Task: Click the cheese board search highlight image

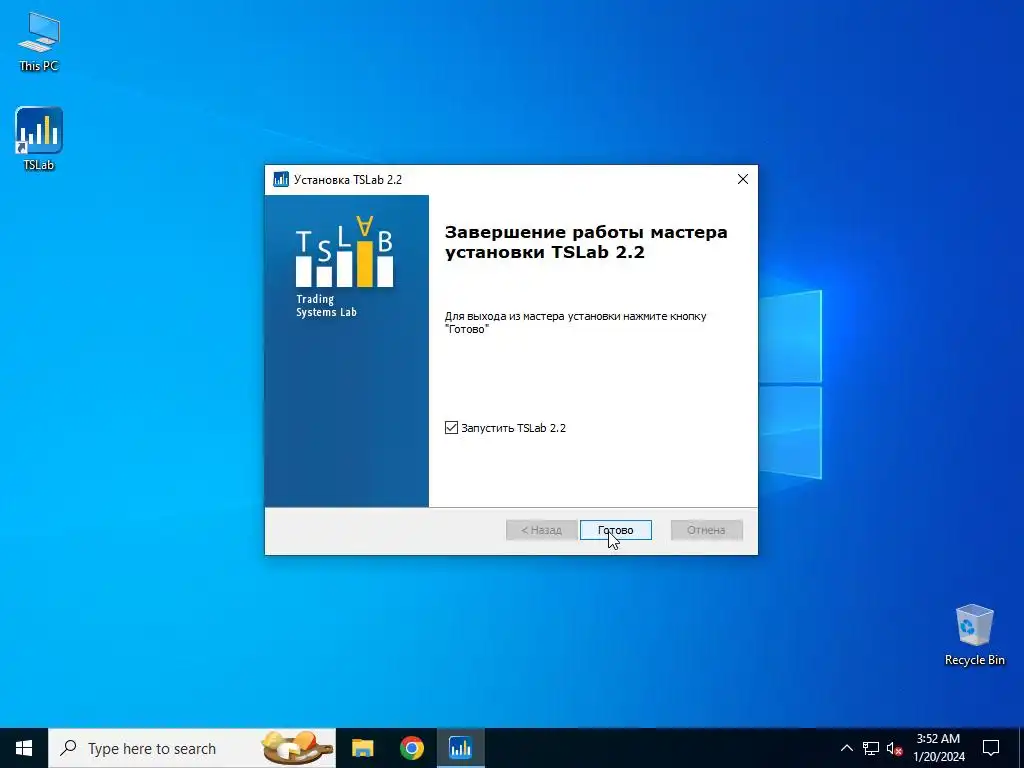Action: point(295,748)
